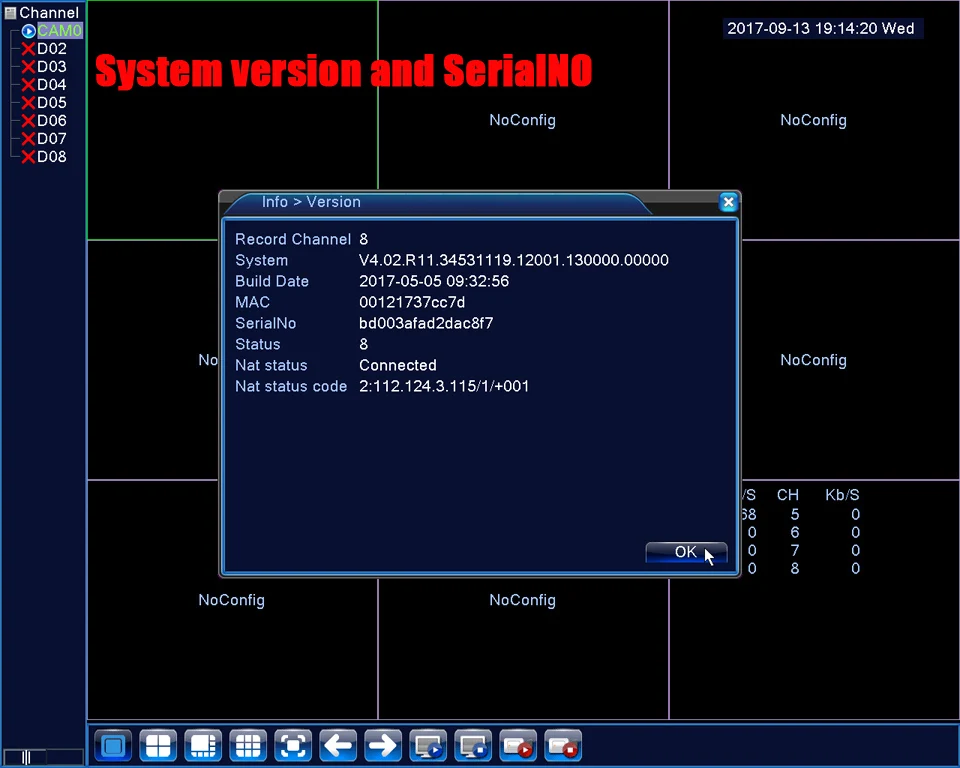Select channel D05 in the tree
Viewport: 960px width, 768px height.
pos(51,103)
